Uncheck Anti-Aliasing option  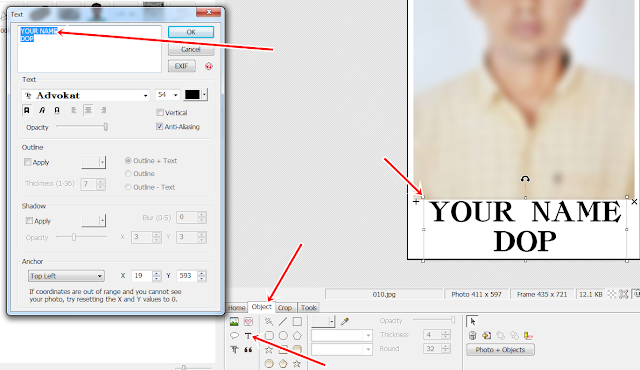(x=160, y=126)
